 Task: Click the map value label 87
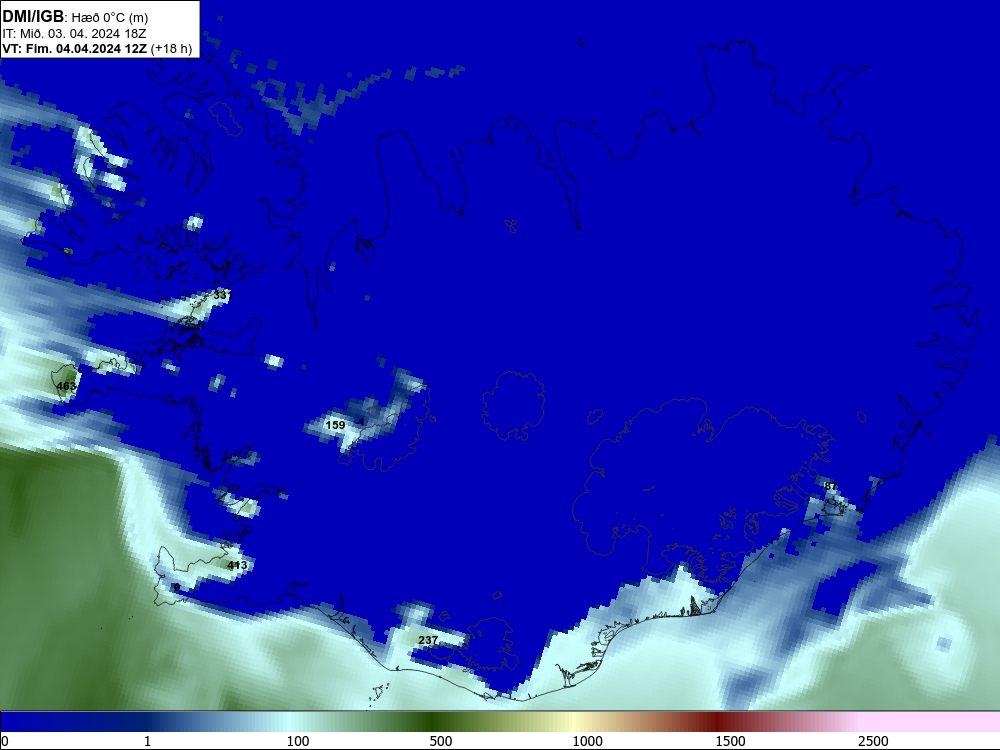point(830,486)
